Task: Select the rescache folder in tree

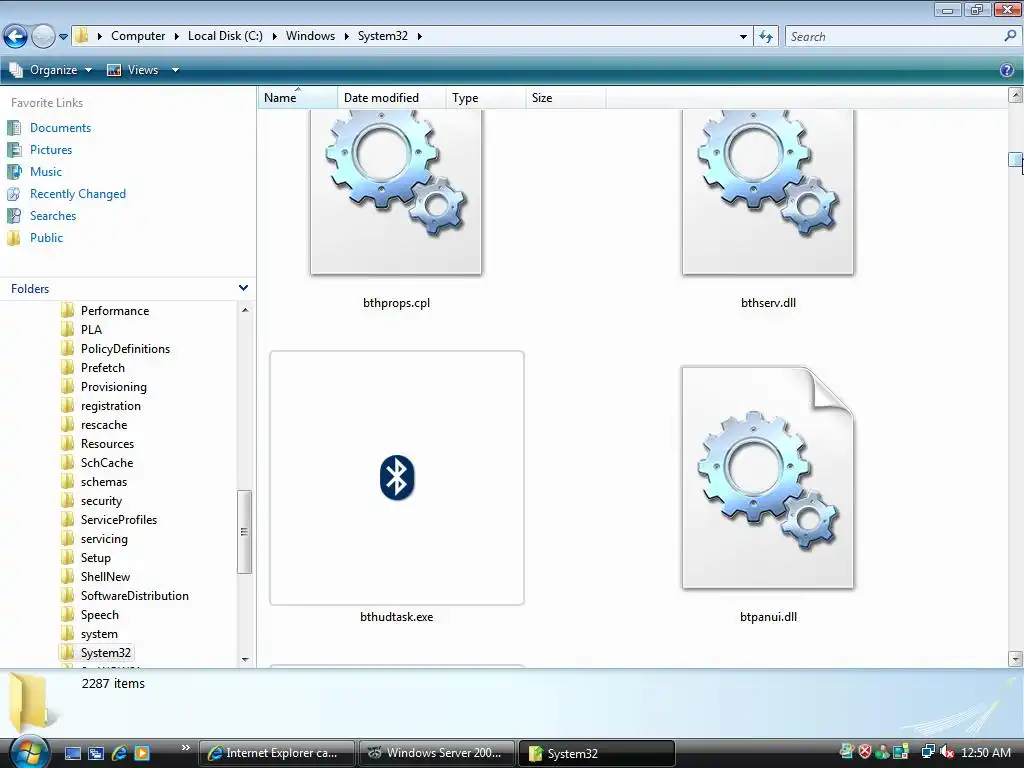Action: 104,424
